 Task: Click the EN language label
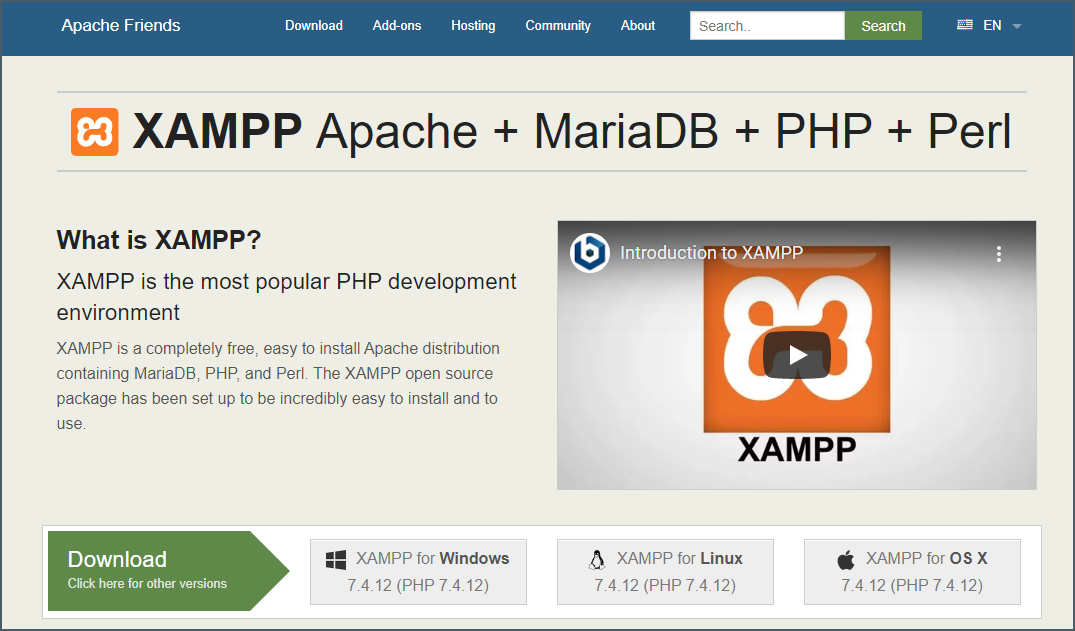992,25
